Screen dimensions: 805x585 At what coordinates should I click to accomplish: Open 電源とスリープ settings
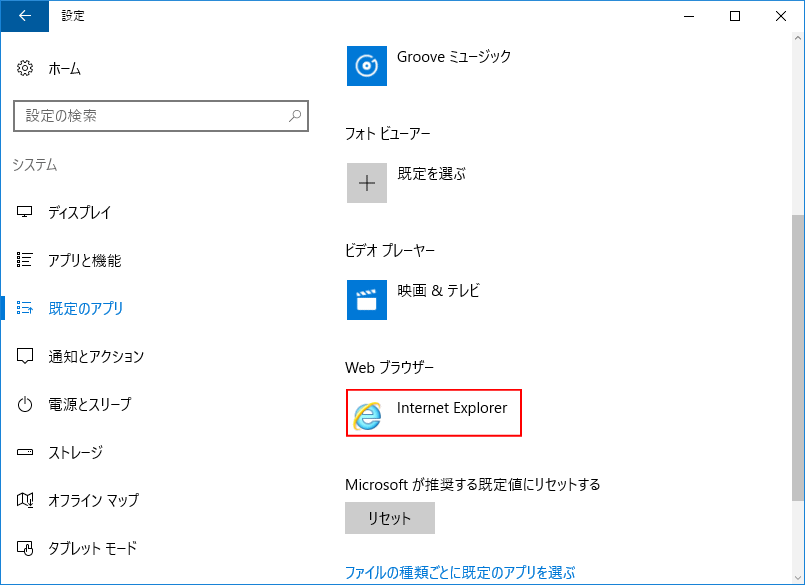[90, 405]
